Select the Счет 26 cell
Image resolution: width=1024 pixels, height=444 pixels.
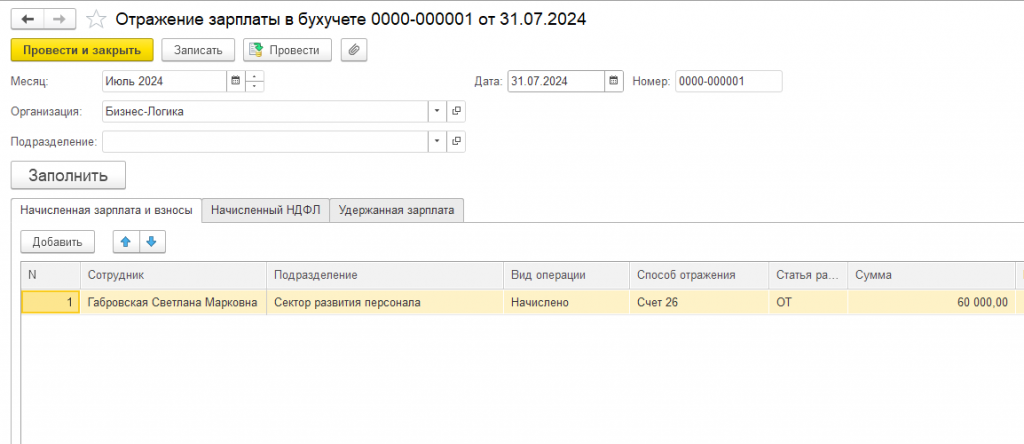(x=699, y=302)
